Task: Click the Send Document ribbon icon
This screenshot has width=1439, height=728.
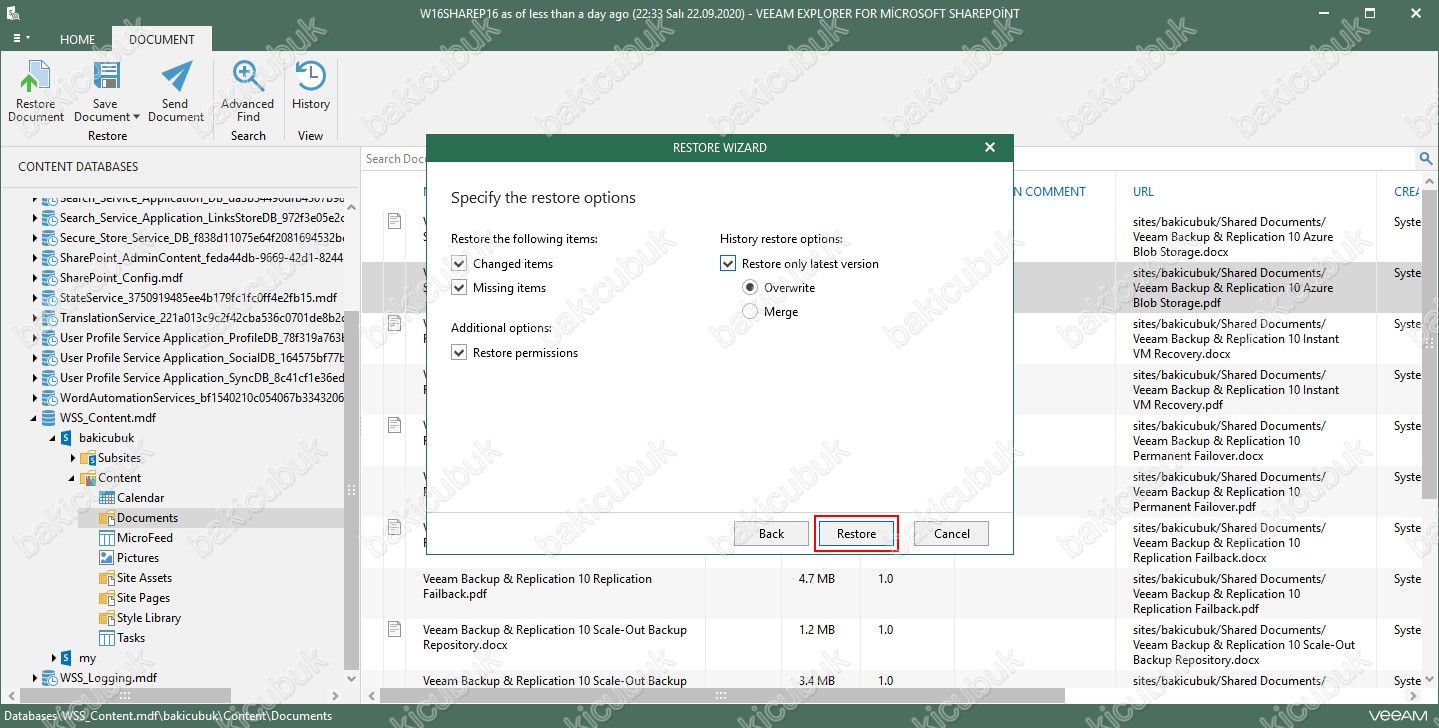Action: [176, 78]
